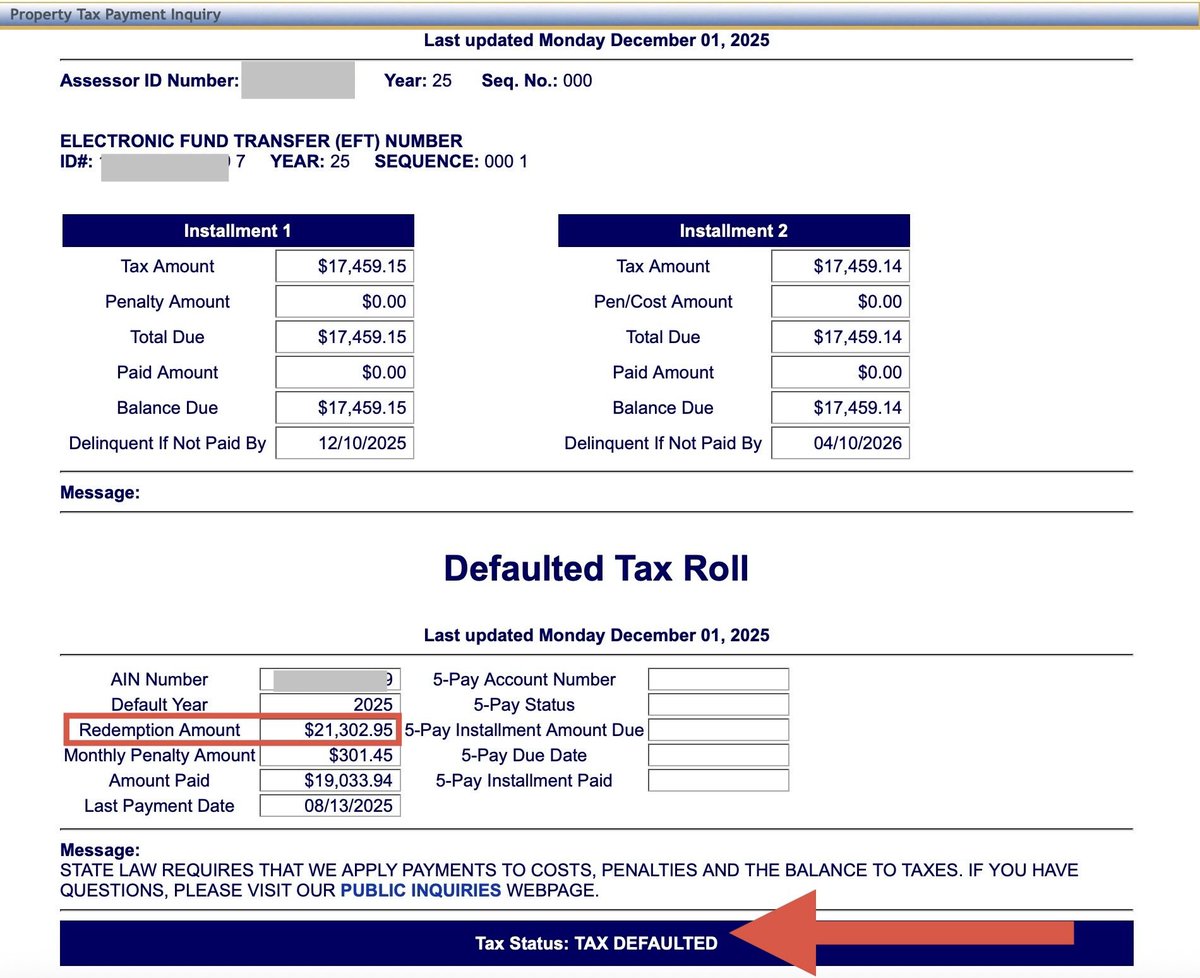1200x978 pixels.
Task: Click the Installment 2 Balance Due value
Action: pyautogui.click(x=840, y=407)
